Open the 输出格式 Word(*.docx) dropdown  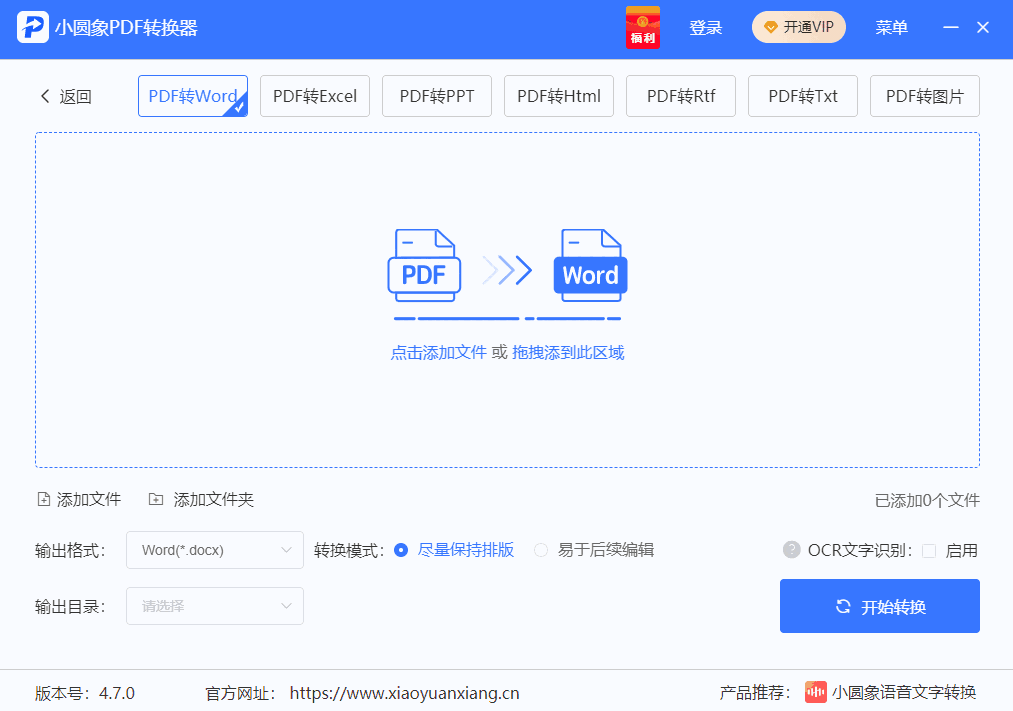[214, 549]
